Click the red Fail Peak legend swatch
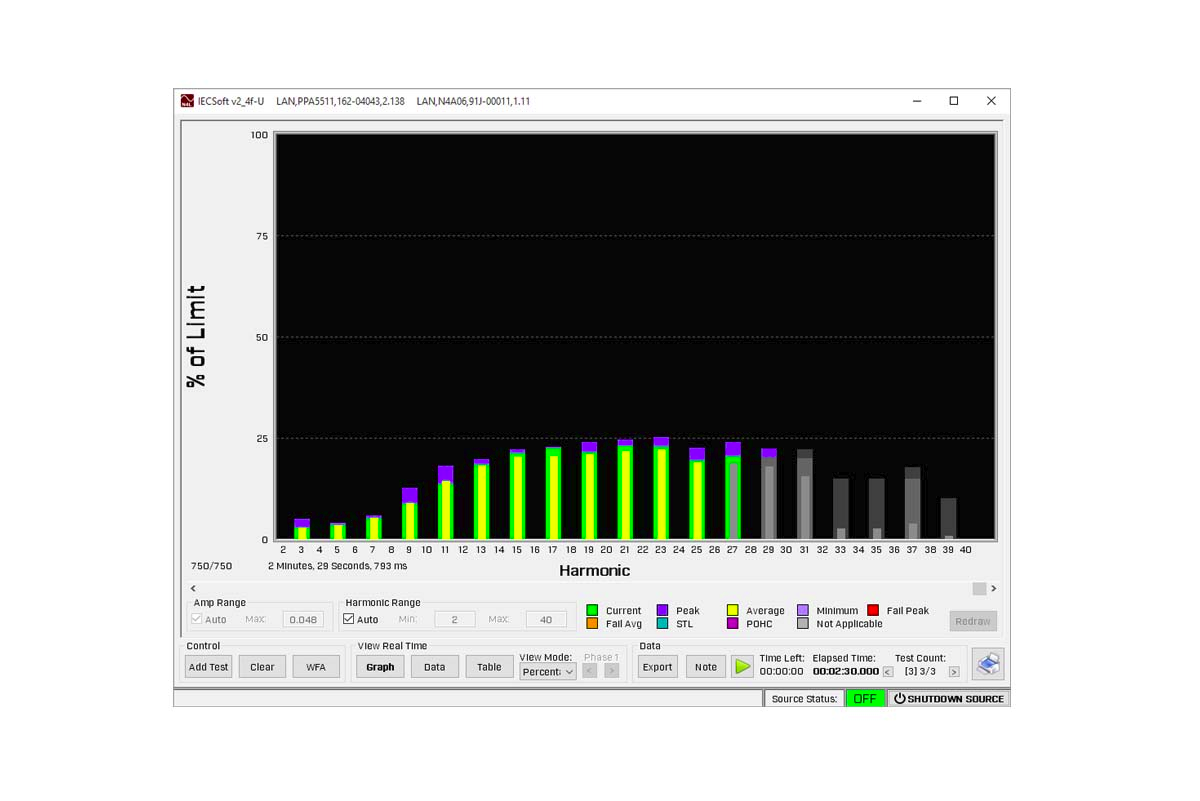The image size is (1200, 801). 873,610
